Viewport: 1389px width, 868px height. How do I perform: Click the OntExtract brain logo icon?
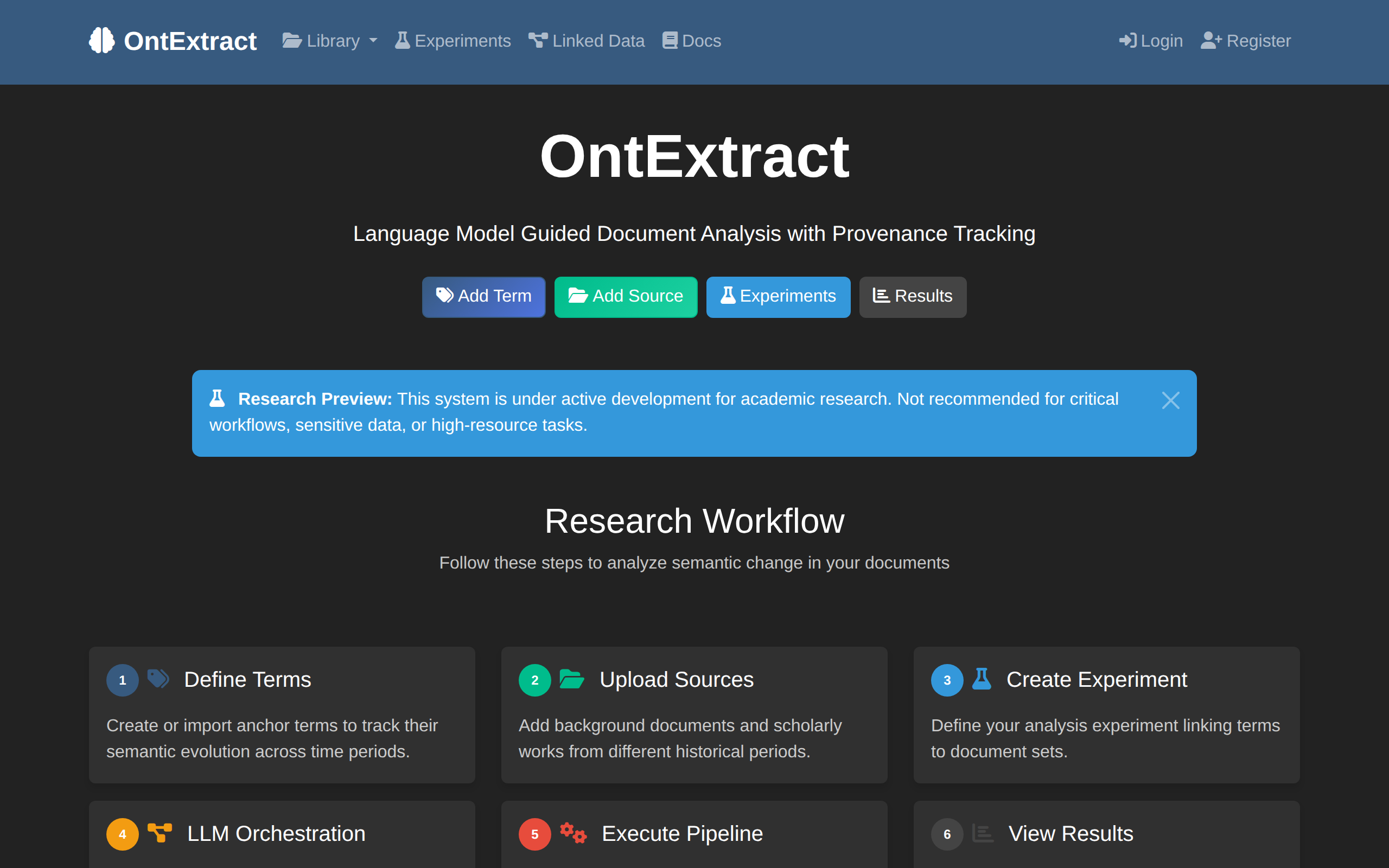pos(102,40)
